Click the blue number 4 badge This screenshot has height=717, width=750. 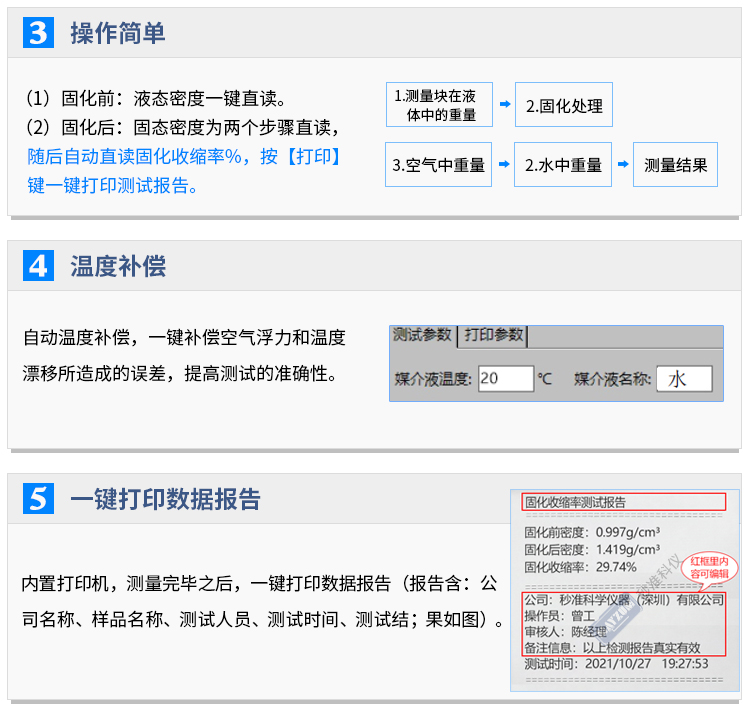point(38,266)
